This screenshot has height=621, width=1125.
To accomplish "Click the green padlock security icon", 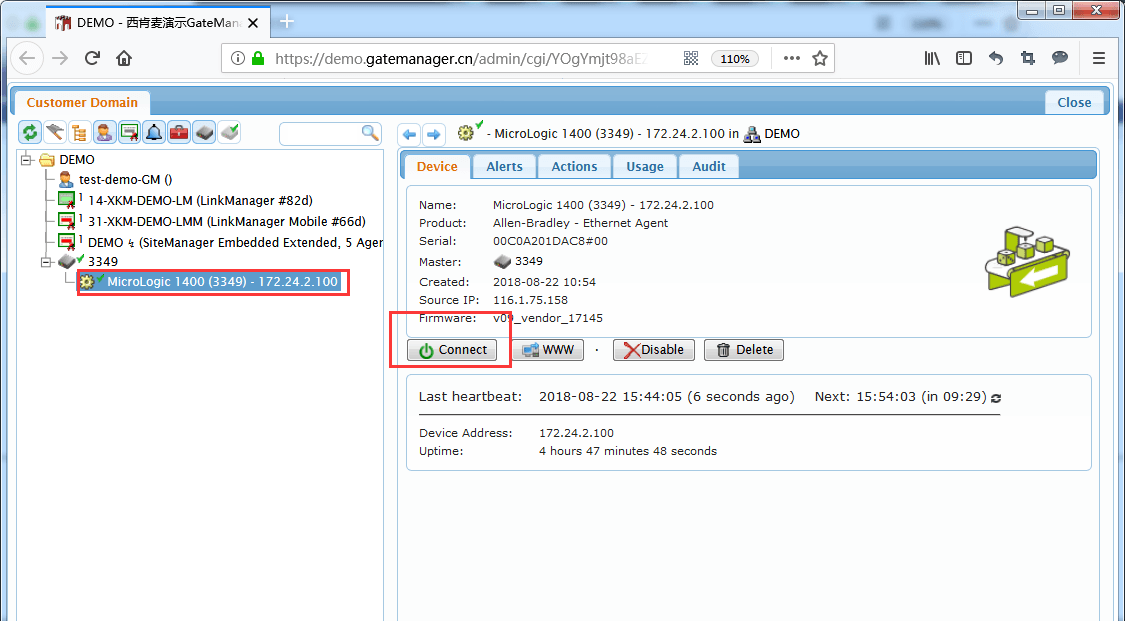I will (x=258, y=59).
